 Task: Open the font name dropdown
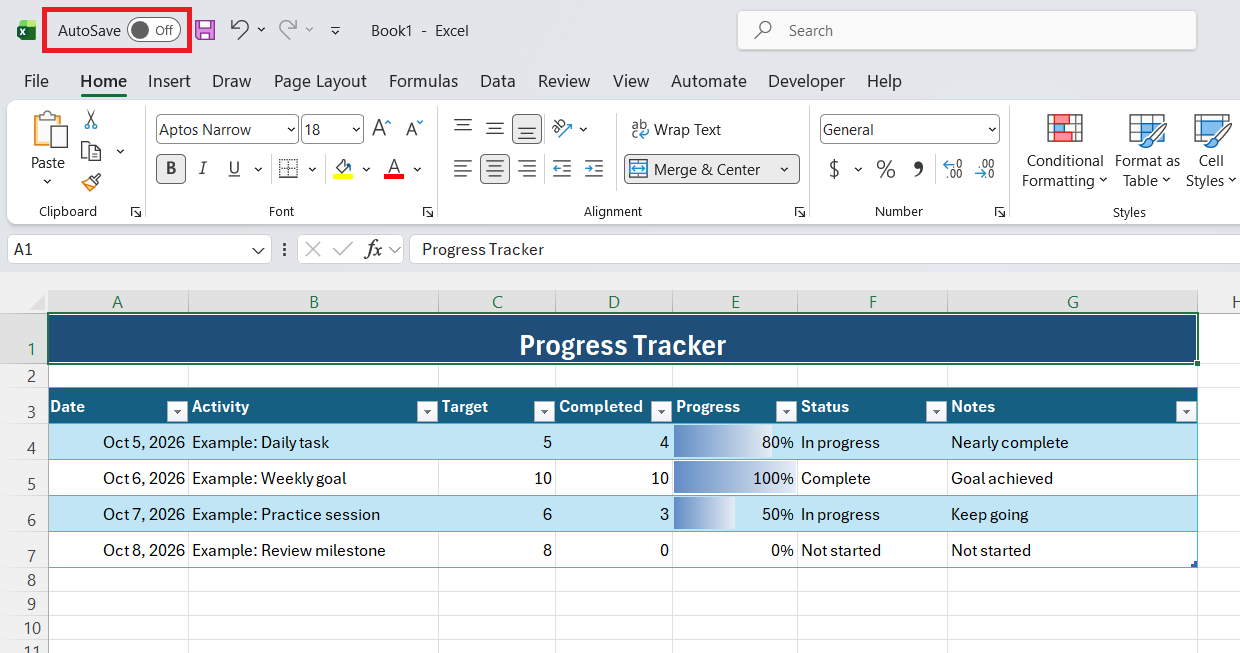[291, 130]
